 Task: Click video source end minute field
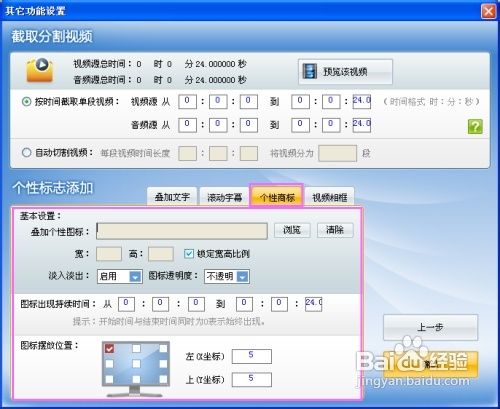click(x=331, y=102)
